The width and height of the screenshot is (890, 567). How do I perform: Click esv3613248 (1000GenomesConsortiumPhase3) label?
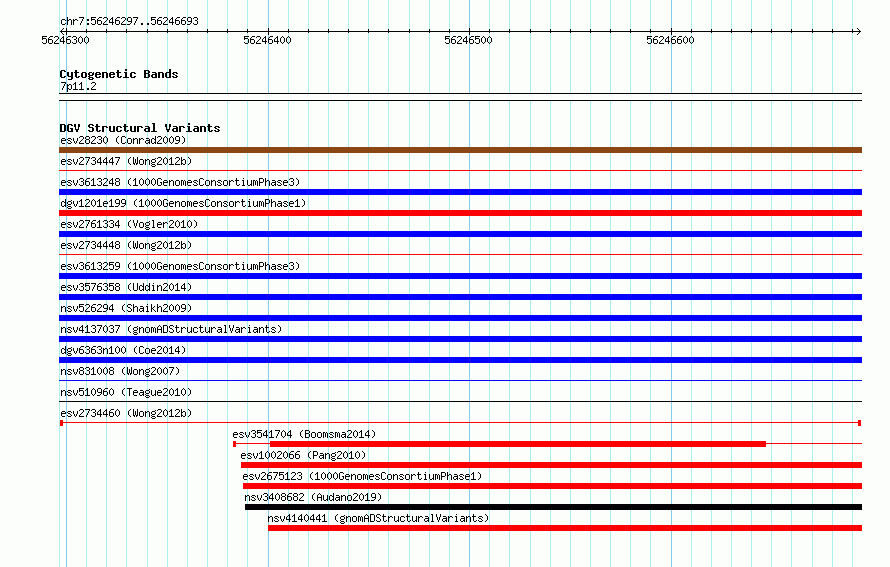180,182
